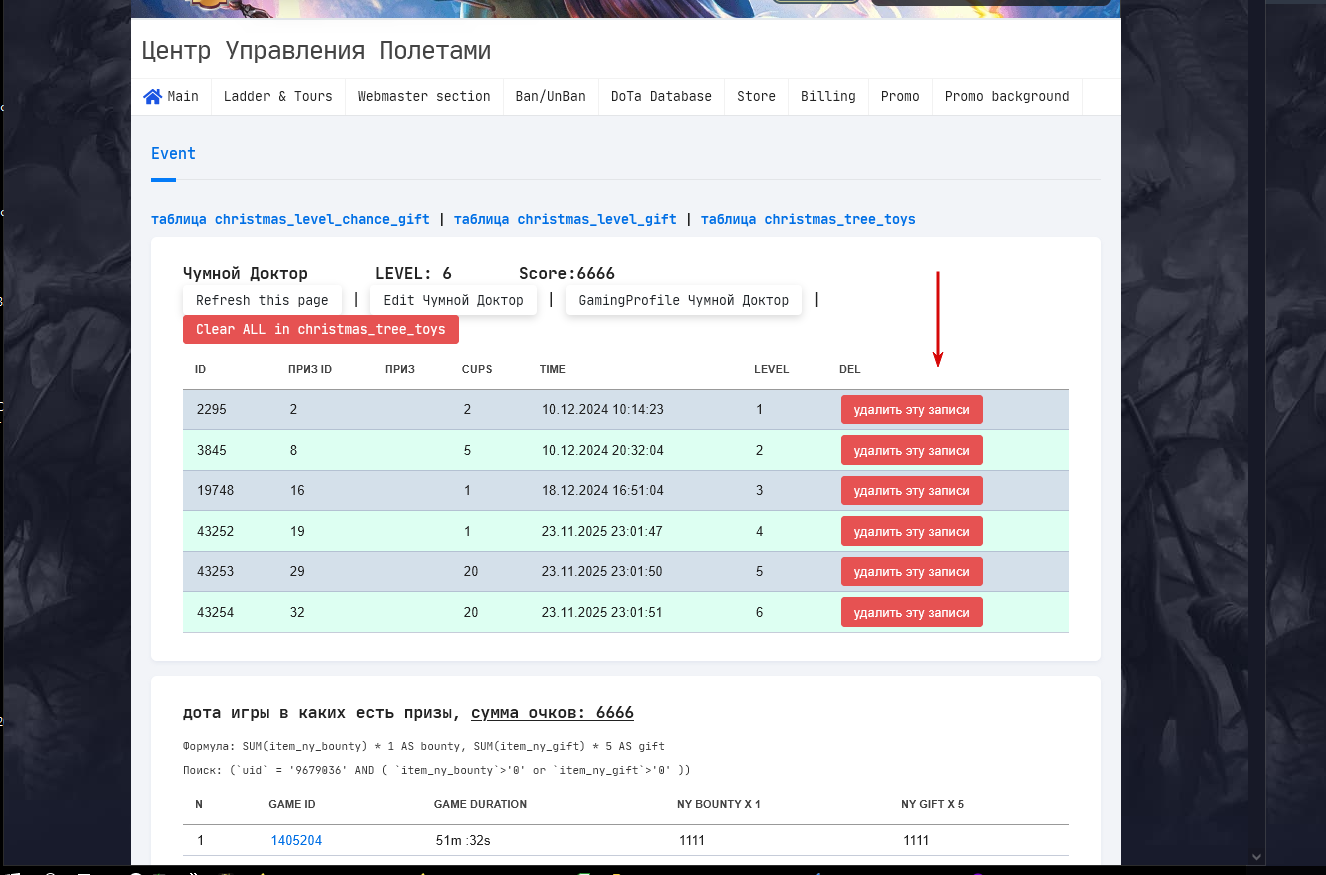Click the time 18.12.2024 16:51:04
This screenshot has width=1326, height=875.
pyautogui.click(x=603, y=491)
